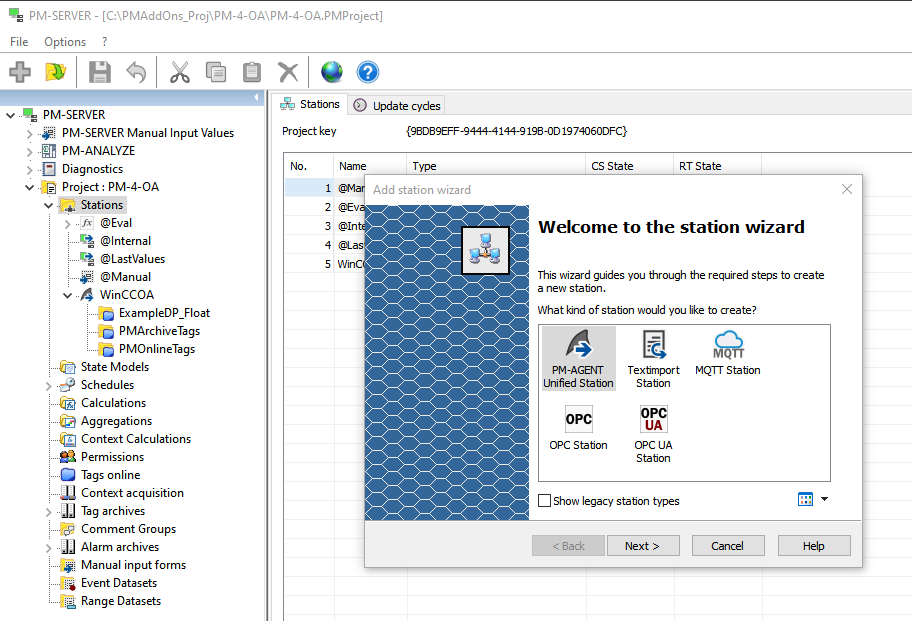912x621 pixels.
Task: Expand the Alarm archives node
Action: [x=49, y=548]
